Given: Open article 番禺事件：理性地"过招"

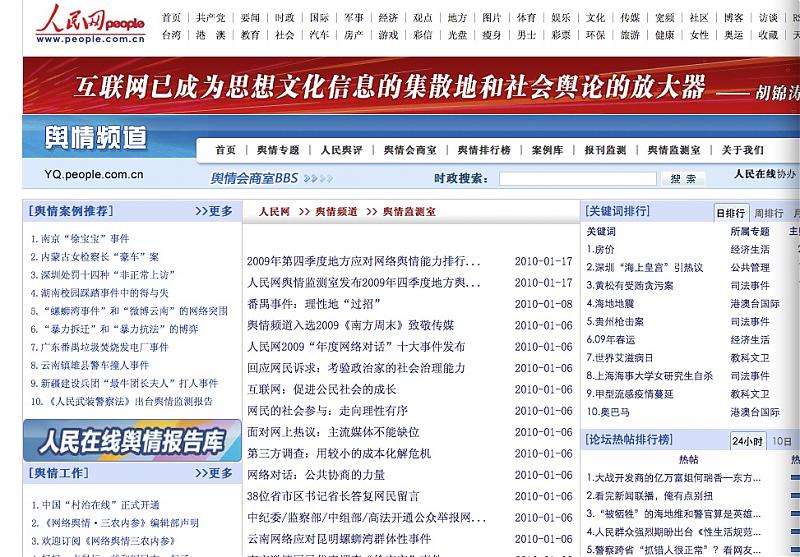Looking at the screenshot, I should click(314, 304).
